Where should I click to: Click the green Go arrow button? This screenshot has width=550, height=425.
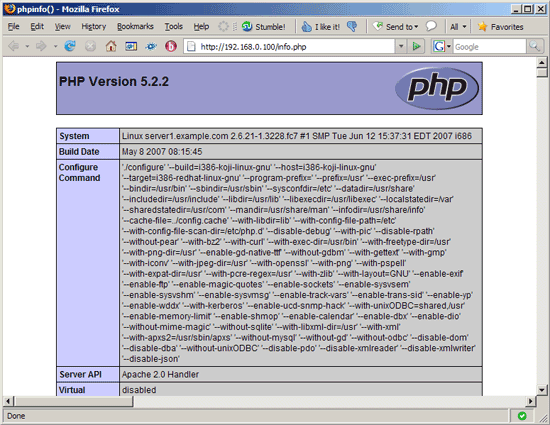tap(416, 46)
